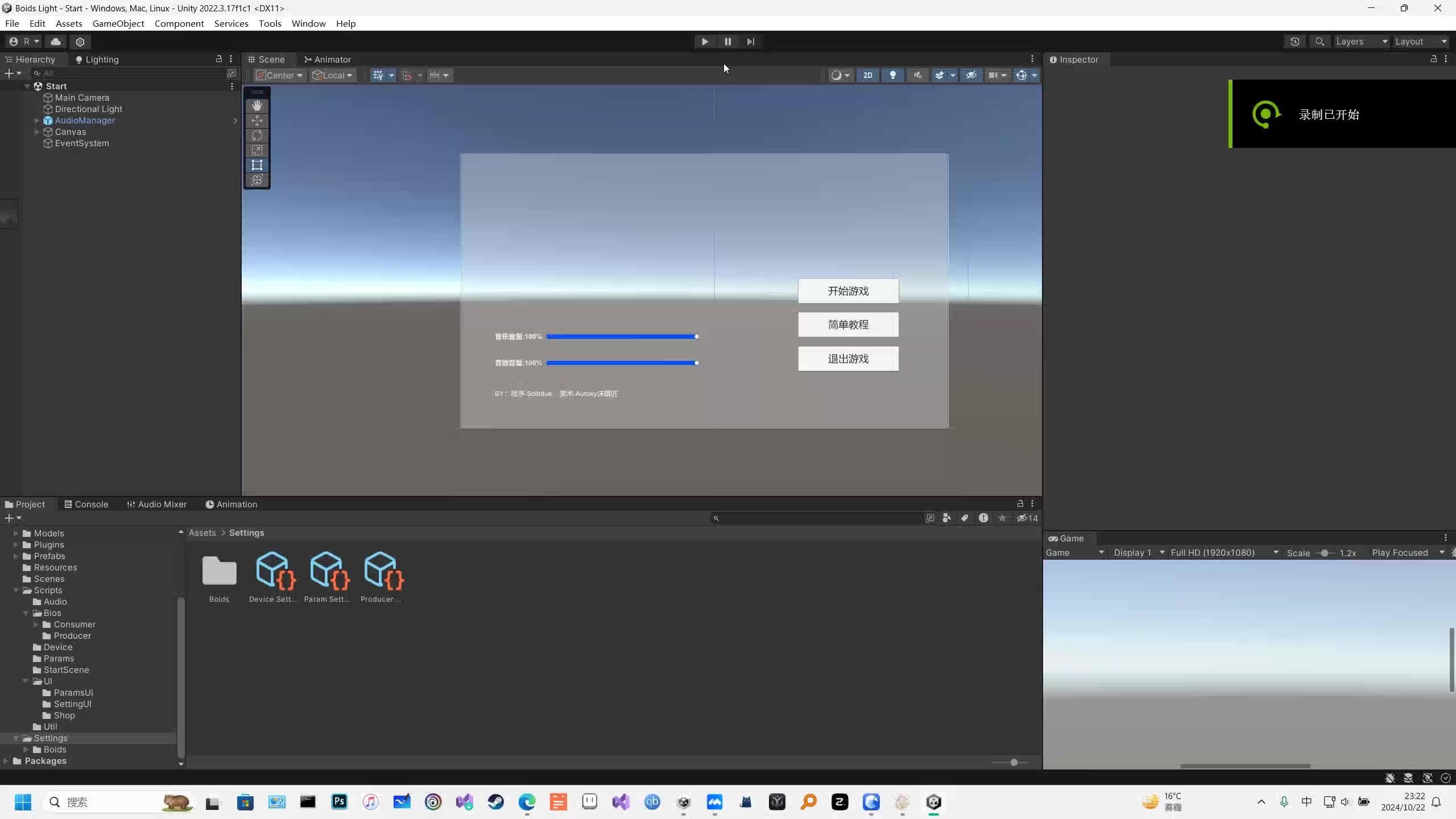
Task: Click Unity taskbar icon in Windows taskbar
Action: tap(934, 802)
